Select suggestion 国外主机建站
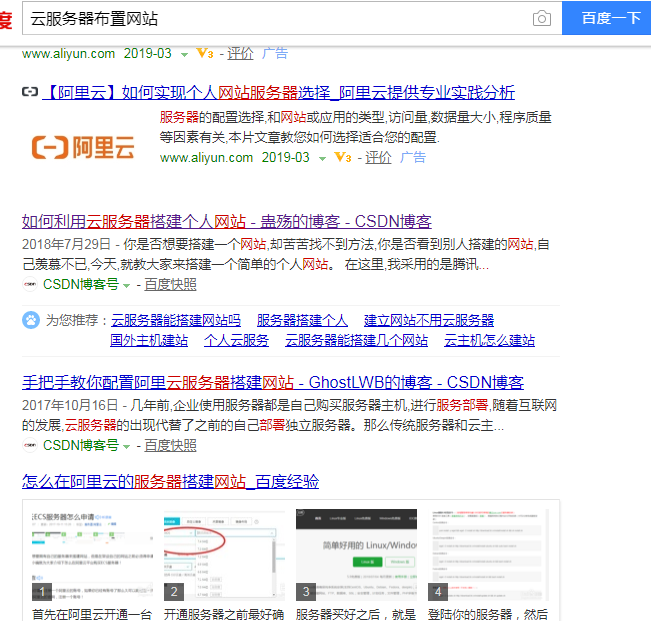The width and height of the screenshot is (651, 621). pos(149,340)
